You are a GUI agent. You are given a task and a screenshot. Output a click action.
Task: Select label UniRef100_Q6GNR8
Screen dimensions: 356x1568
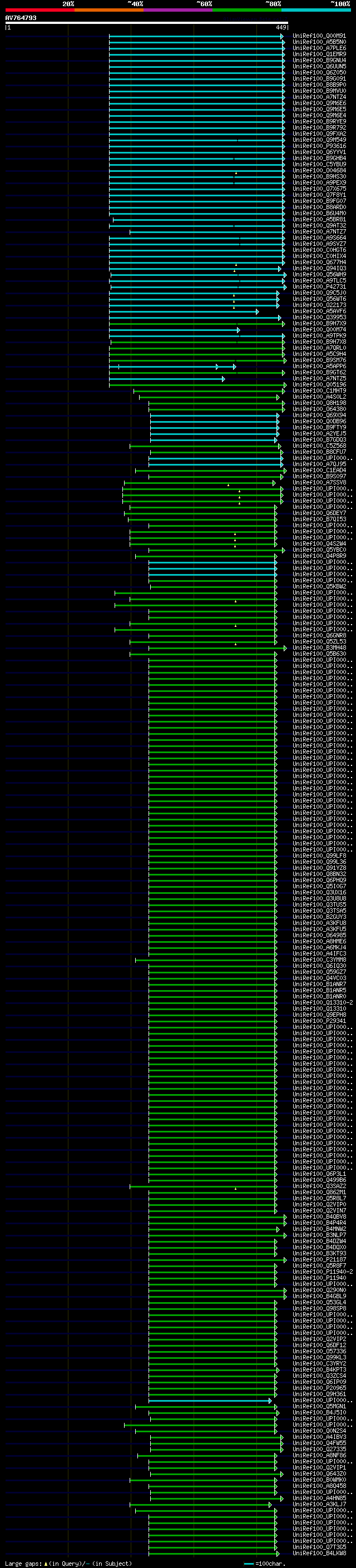pyautogui.click(x=319, y=635)
